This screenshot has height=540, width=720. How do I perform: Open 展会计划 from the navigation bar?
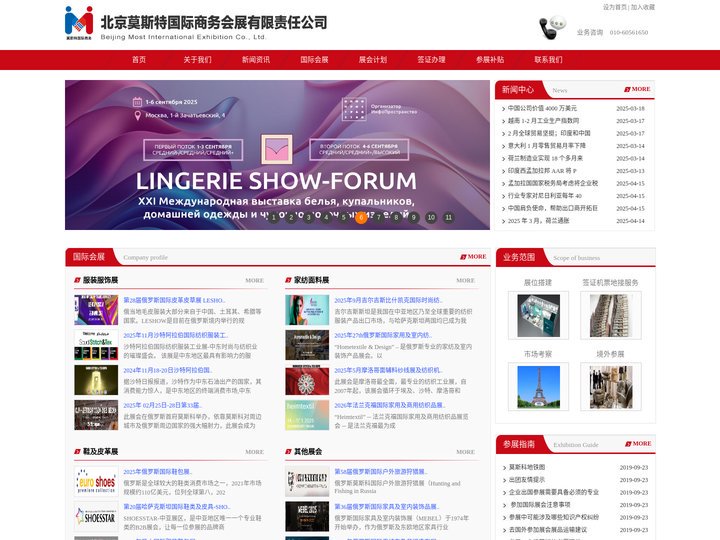click(373, 60)
